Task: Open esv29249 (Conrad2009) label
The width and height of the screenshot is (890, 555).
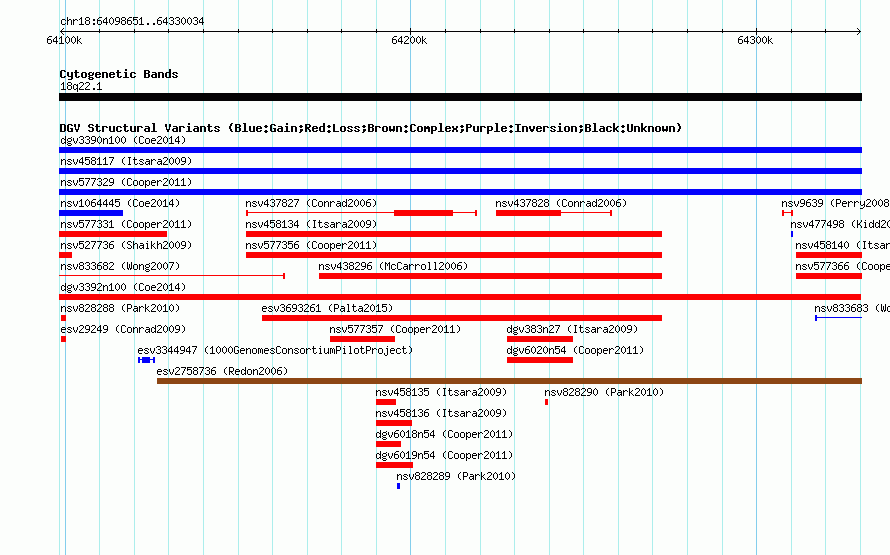Action: click(x=123, y=329)
